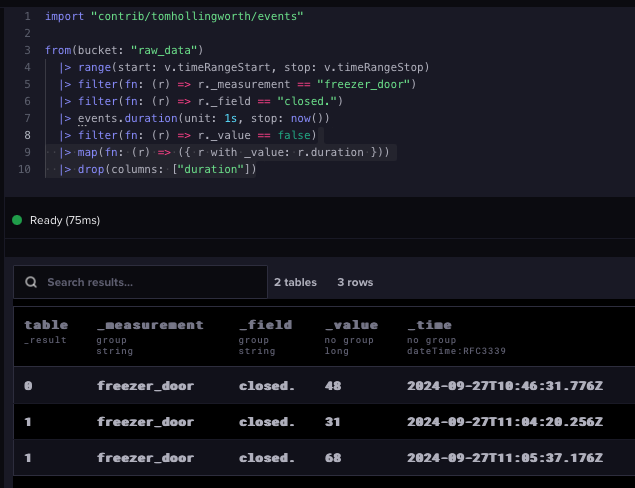This screenshot has height=488, width=635.
Task: Click the 2 tables count label
Action: tap(295, 282)
